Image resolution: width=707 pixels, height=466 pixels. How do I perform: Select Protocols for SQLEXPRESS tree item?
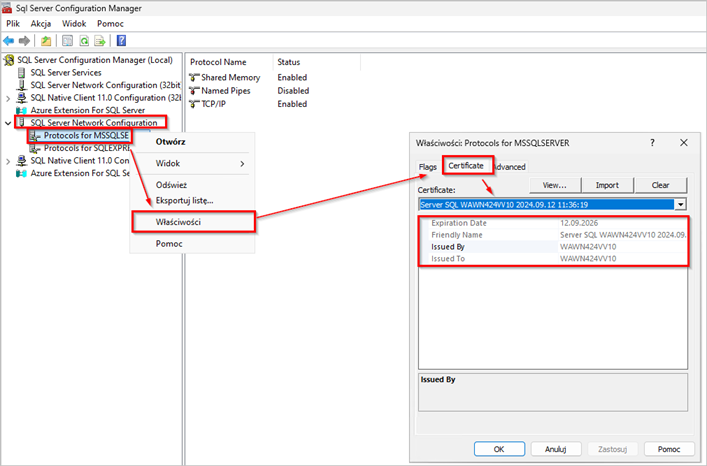[87, 148]
